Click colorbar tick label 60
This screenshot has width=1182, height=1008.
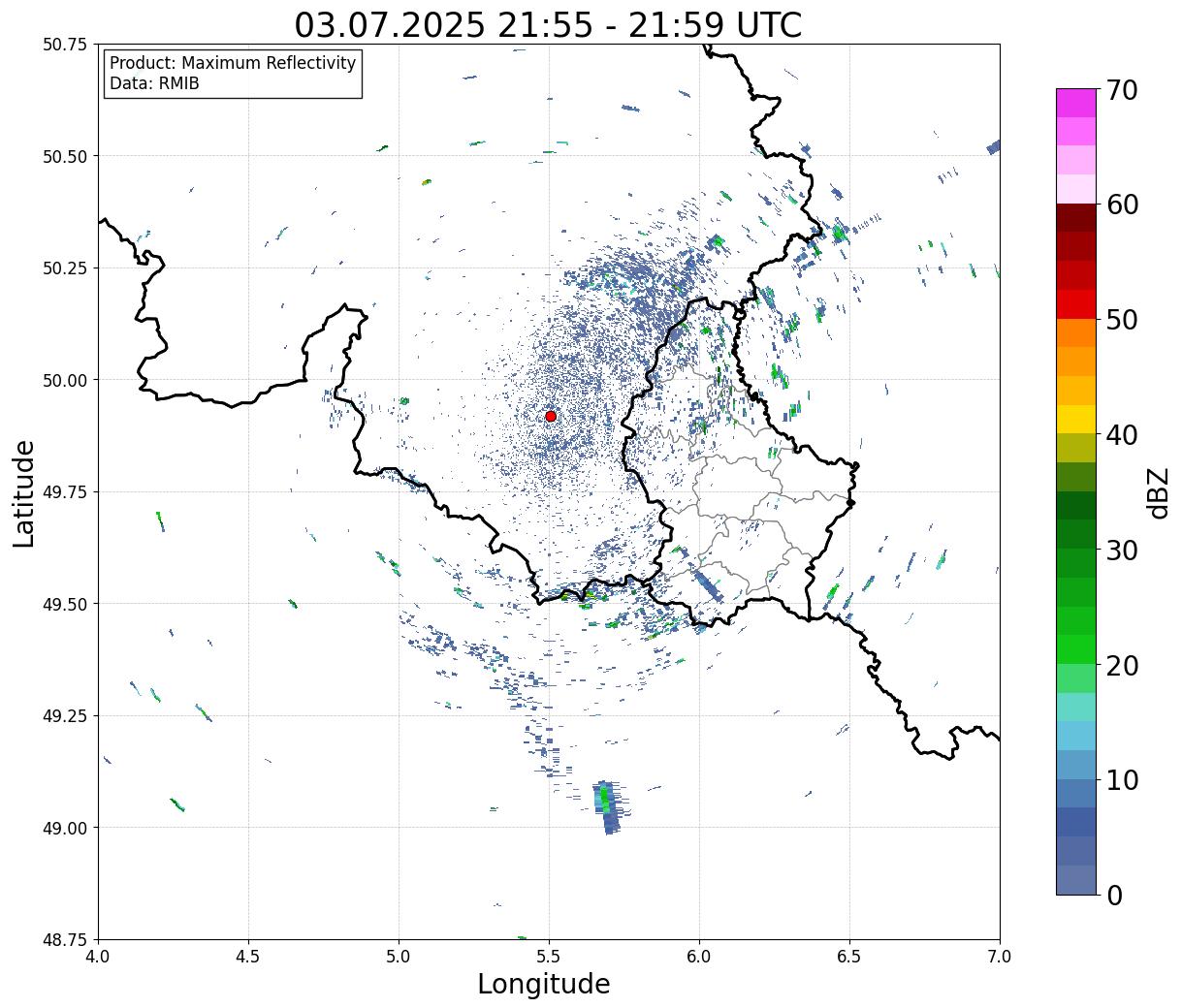[1122, 205]
